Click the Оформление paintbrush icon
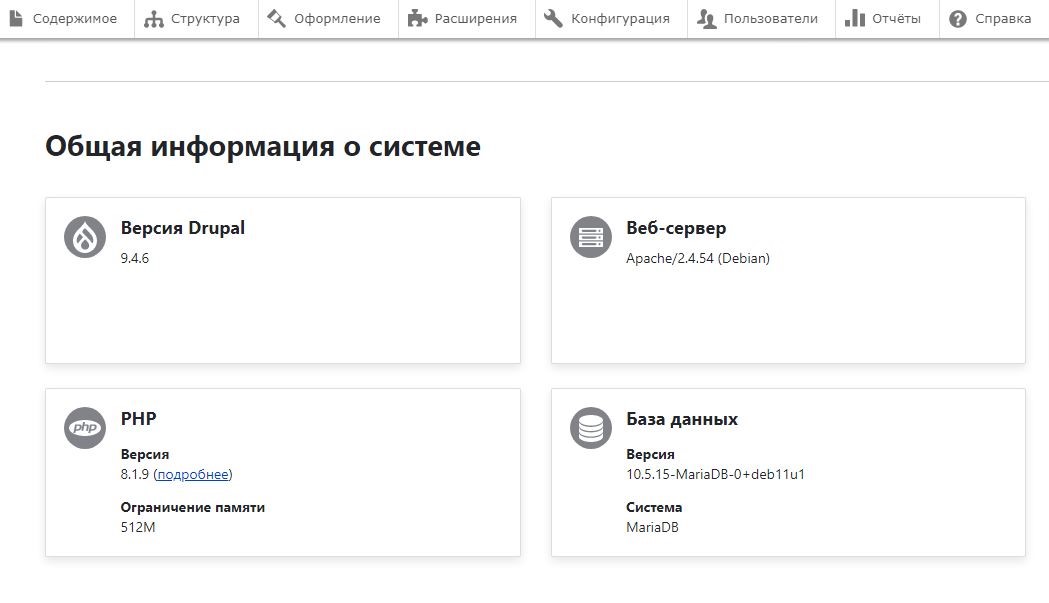The height and width of the screenshot is (603, 1049). (x=276, y=19)
